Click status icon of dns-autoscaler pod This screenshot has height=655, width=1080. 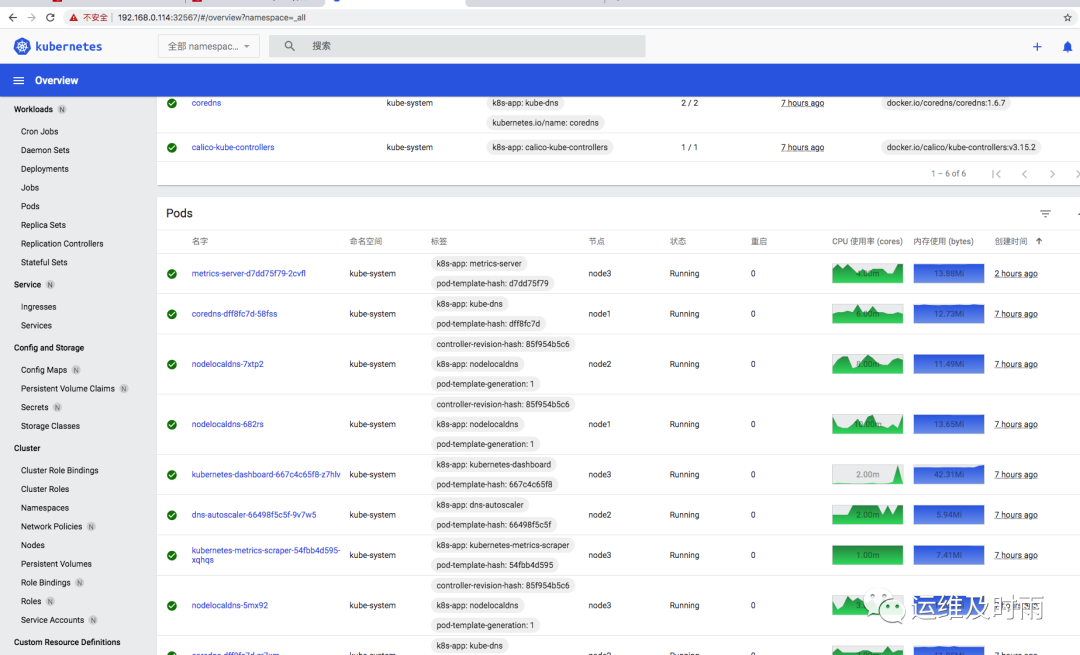[172, 515]
